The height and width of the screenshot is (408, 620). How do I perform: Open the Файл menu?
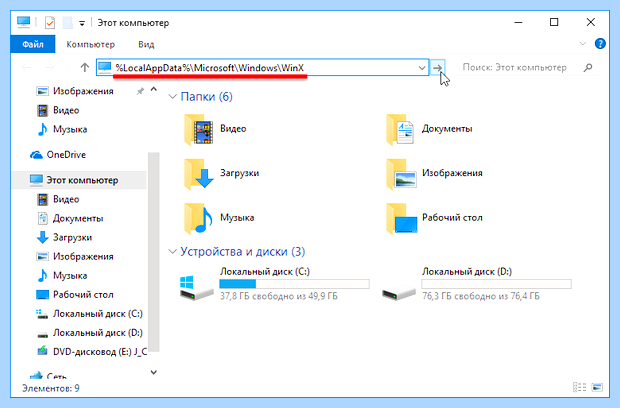33,44
